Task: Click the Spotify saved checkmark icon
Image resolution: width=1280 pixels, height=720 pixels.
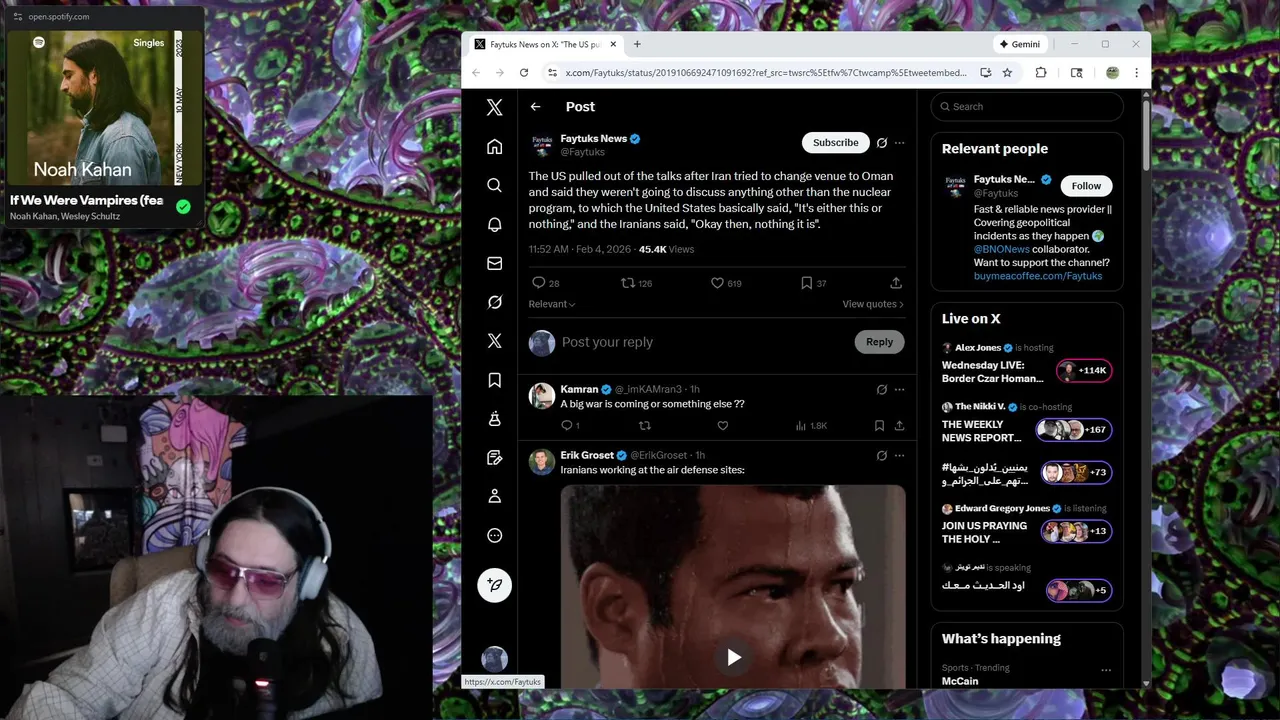Action: point(183,207)
